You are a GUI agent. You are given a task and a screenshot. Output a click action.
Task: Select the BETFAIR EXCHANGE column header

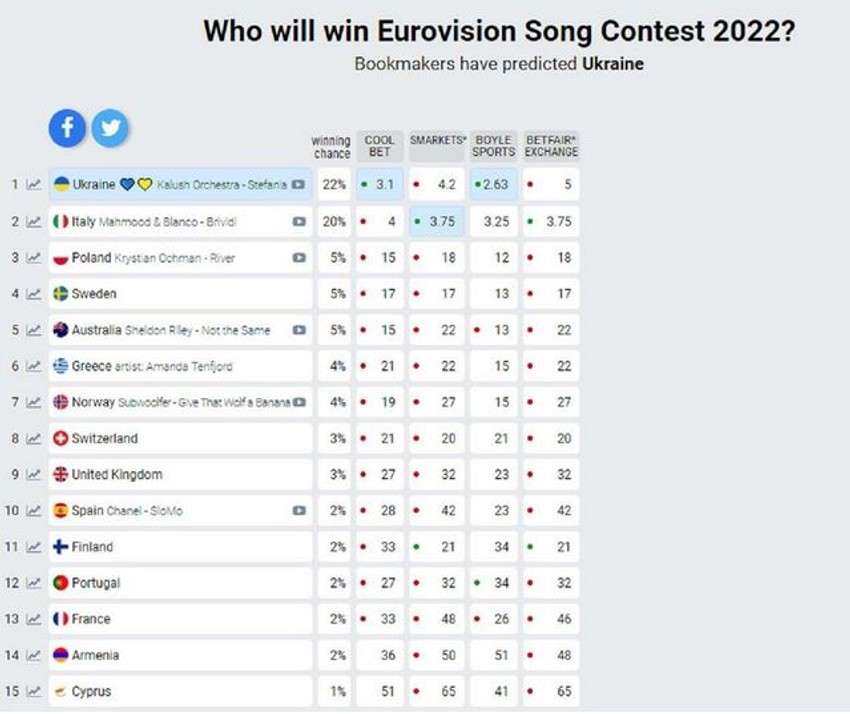[552, 146]
